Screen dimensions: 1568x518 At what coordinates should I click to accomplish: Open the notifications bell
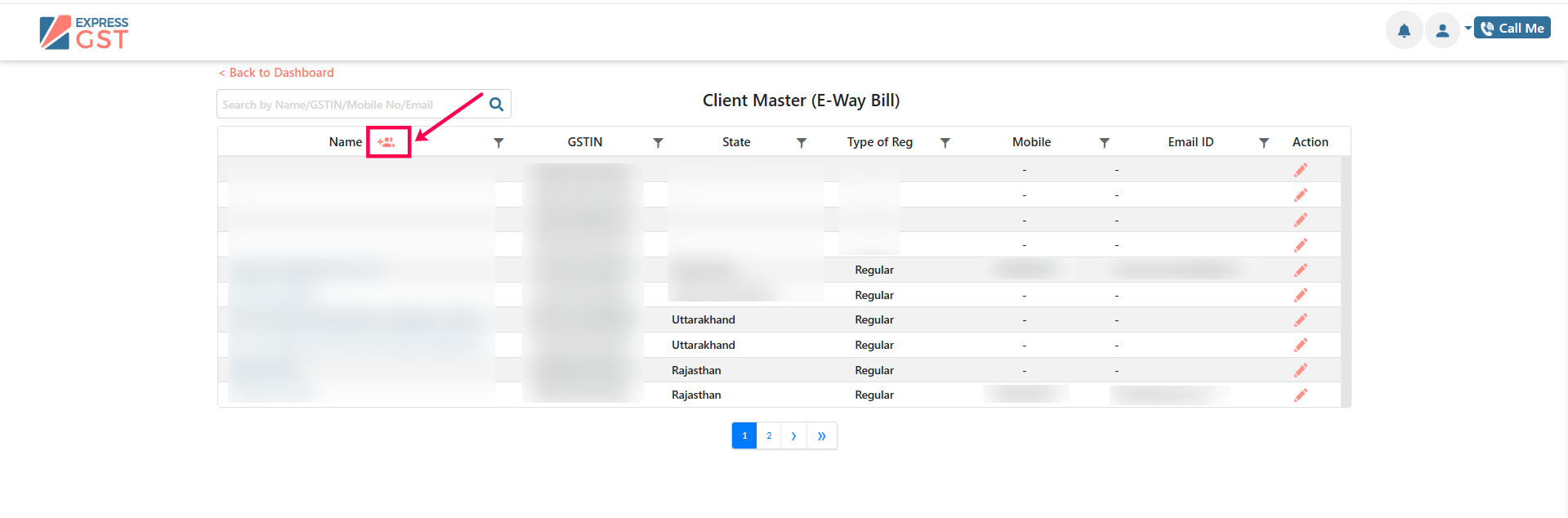click(1404, 31)
